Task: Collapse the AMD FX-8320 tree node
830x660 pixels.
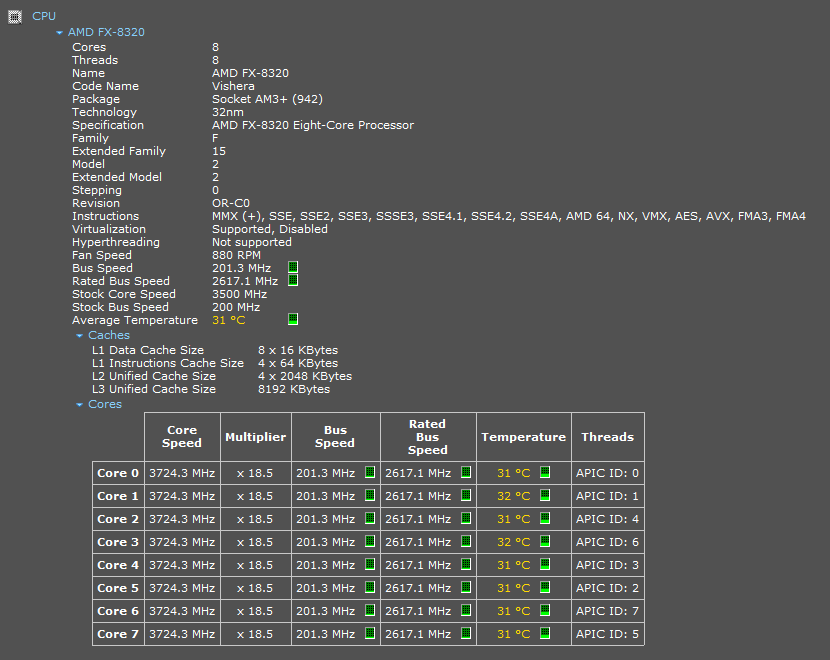Action: click(60, 33)
